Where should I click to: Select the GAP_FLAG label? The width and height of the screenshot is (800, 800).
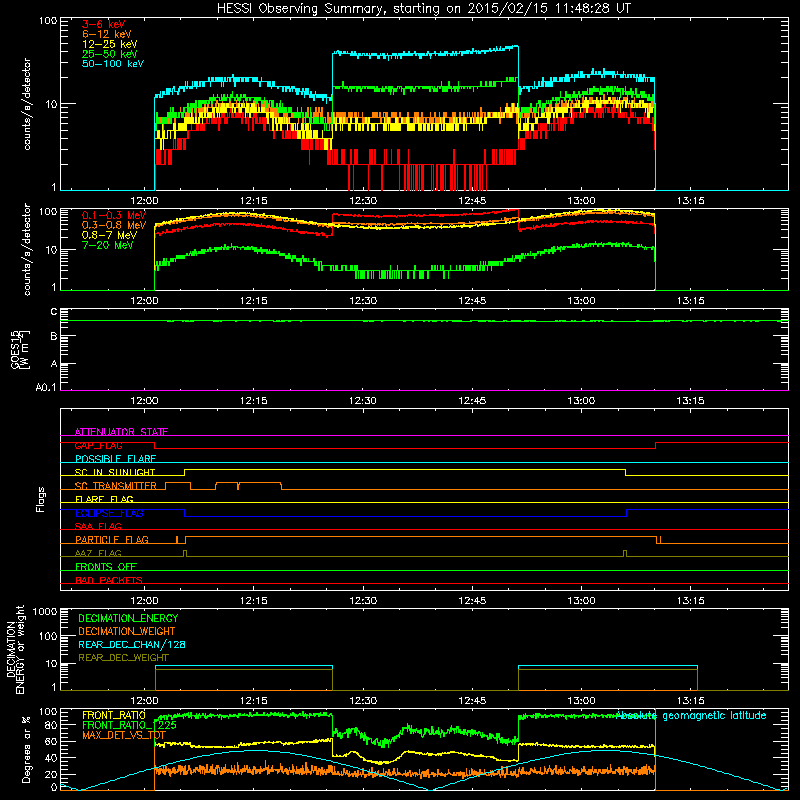click(x=98, y=445)
